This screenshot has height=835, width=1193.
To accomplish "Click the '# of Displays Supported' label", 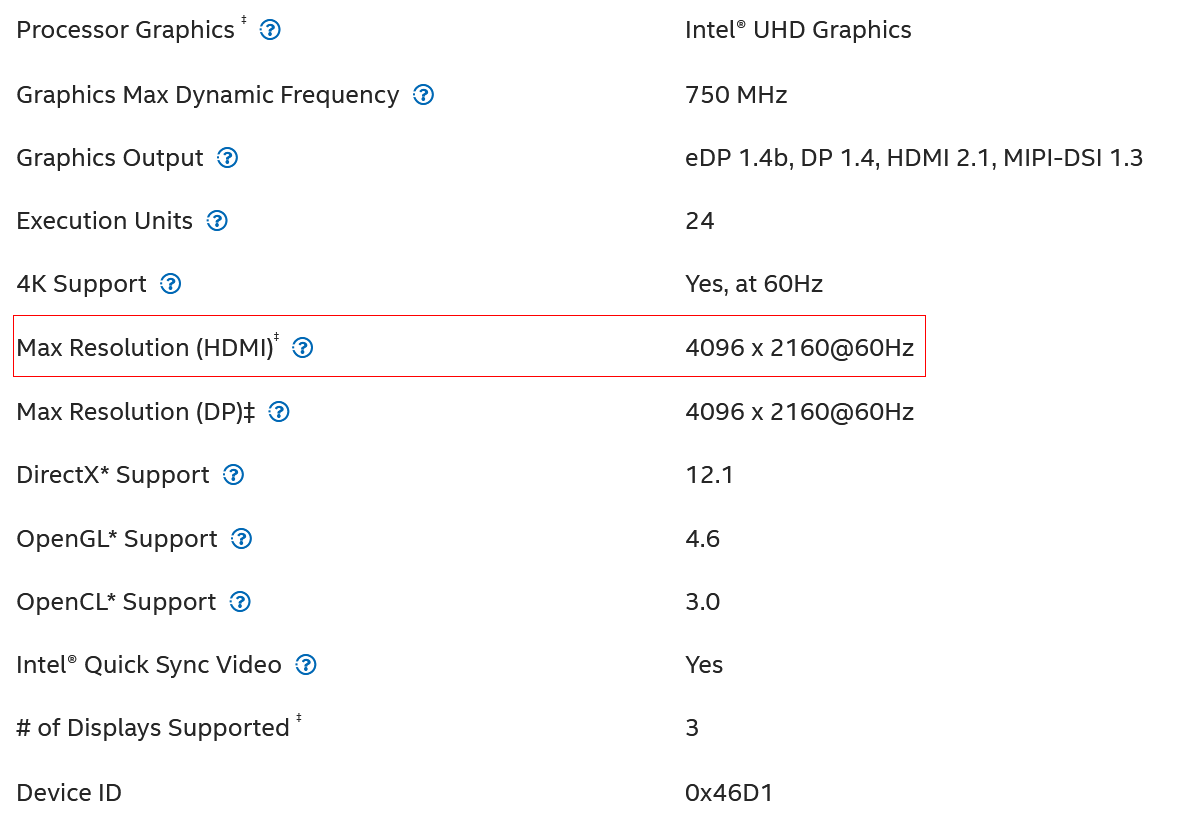I will [x=152, y=728].
